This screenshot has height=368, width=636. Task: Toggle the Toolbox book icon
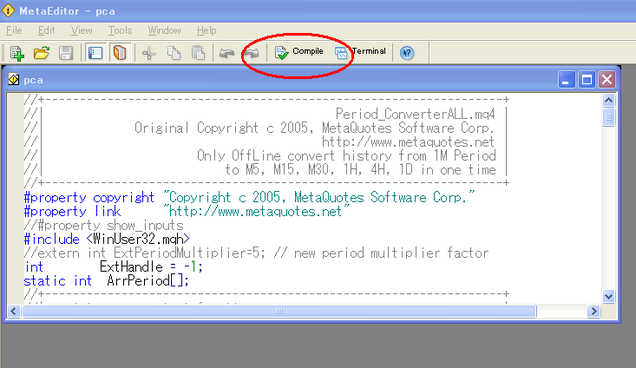click(x=120, y=53)
